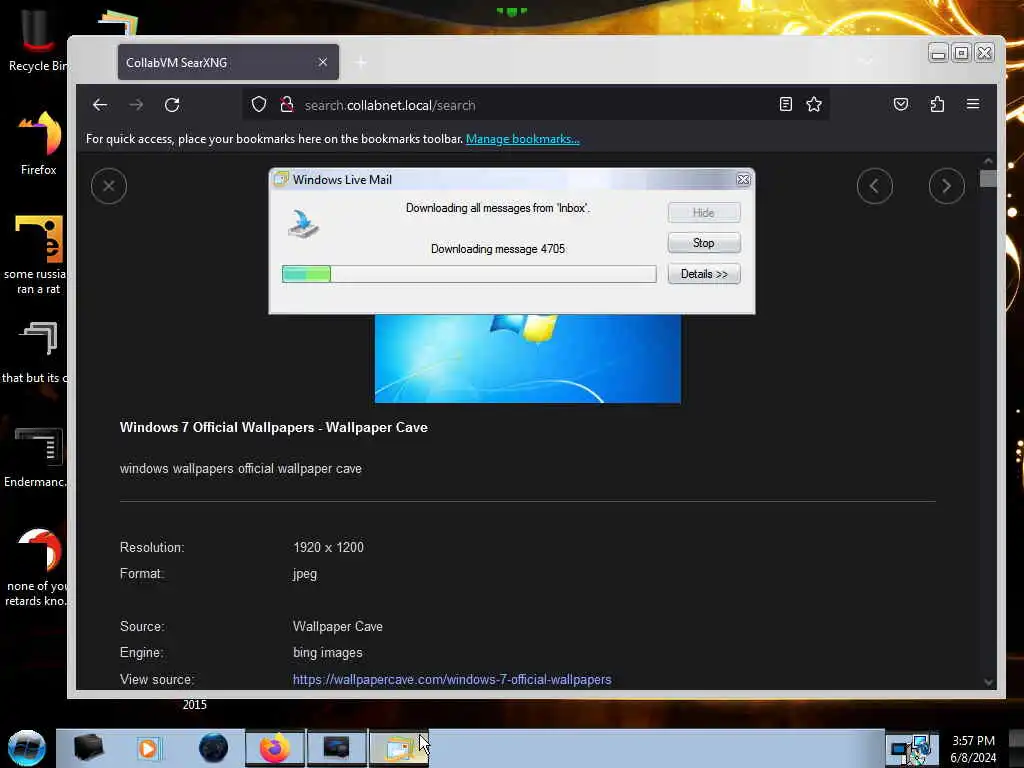This screenshot has width=1024, height=768.
Task: Show next image with right circled arrow
Action: tap(946, 186)
